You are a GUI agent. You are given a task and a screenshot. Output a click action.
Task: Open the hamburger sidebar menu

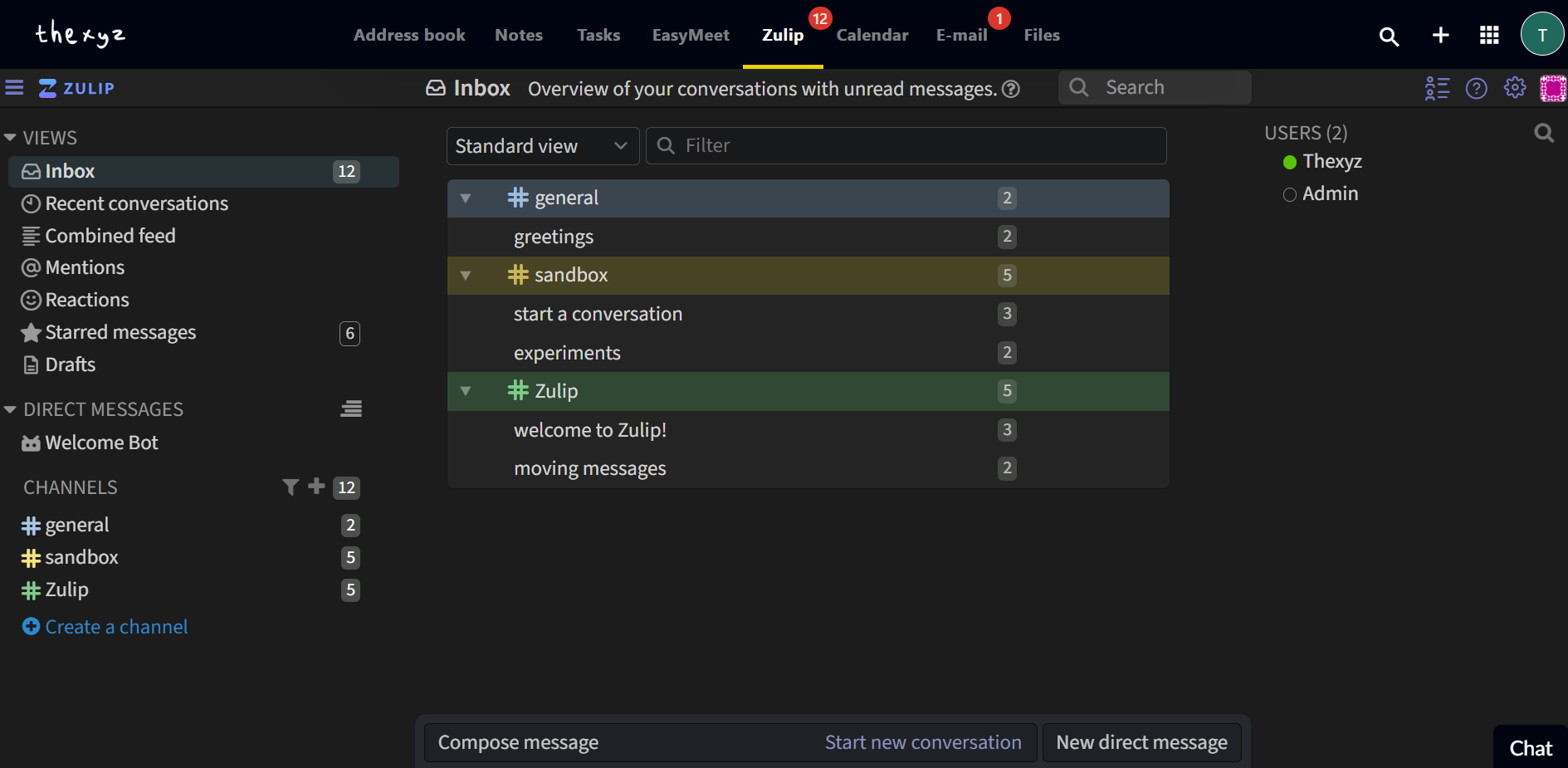tap(14, 87)
